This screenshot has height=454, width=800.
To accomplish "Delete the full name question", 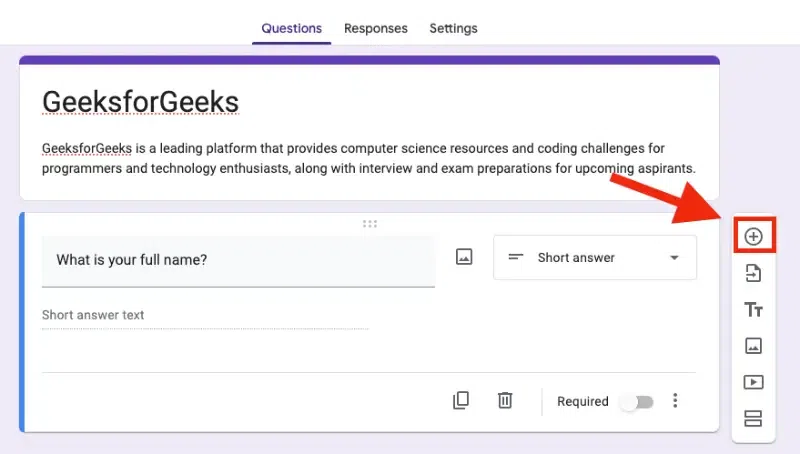I will pos(505,401).
